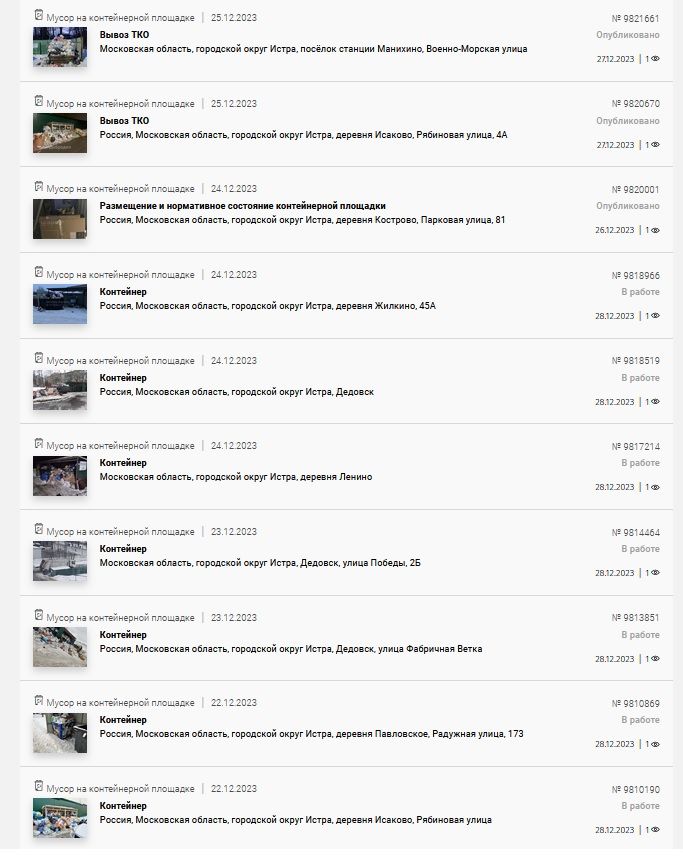Open 'Вывоз ТКО' report at Исаково, Рябиновая улица, 4А

click(x=124, y=121)
